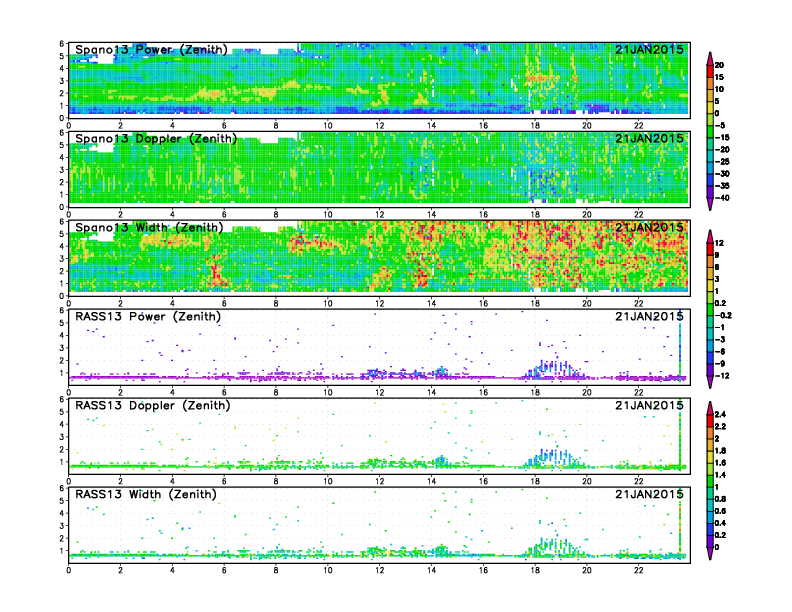The image size is (792, 612).
Task: Click the "Spano13 Width (Zenith)" panel title
Action: click(149, 228)
